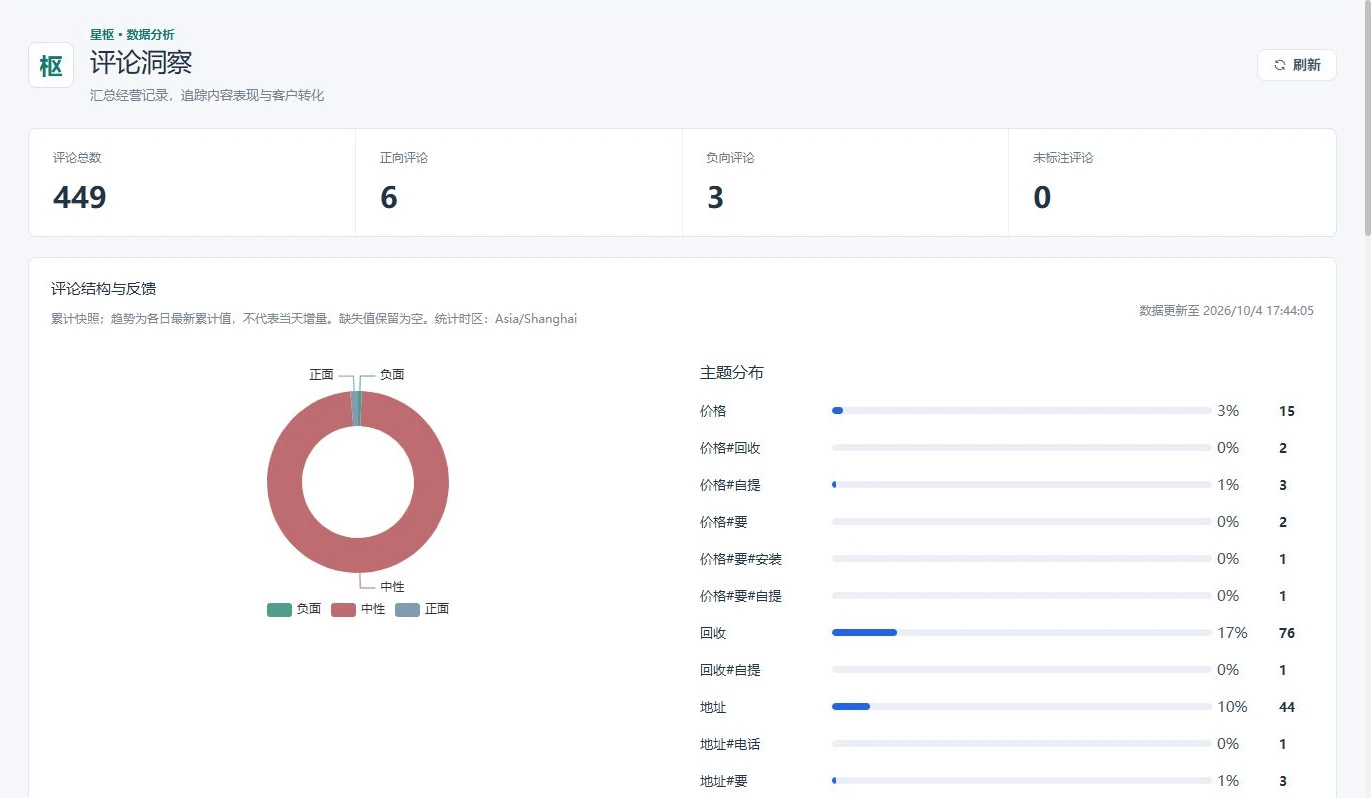Select the 价格#要#安装 topic label
Image resolution: width=1371 pixels, height=798 pixels.
(741, 559)
